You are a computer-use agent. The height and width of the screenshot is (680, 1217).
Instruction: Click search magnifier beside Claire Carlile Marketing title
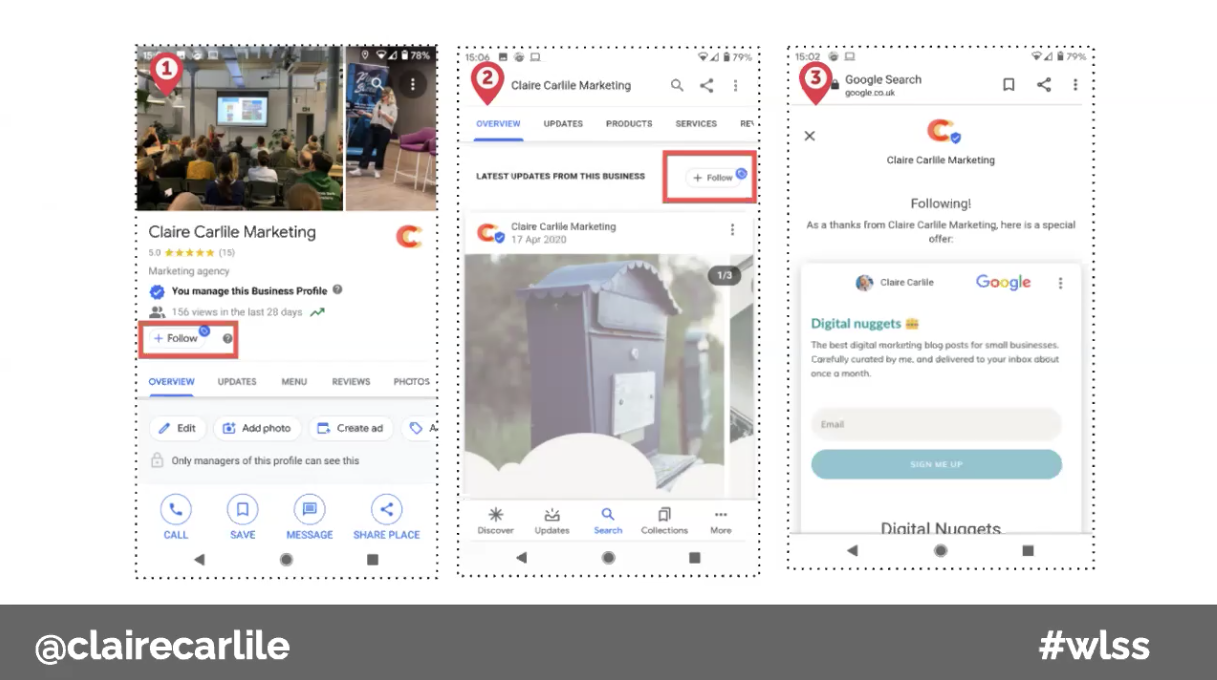tap(677, 86)
